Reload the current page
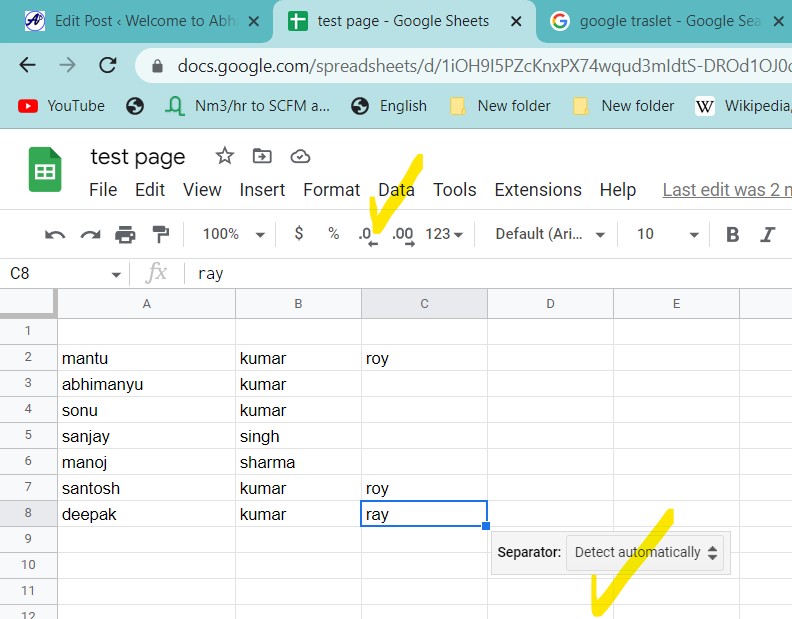792x619 pixels. pyautogui.click(x=108, y=65)
